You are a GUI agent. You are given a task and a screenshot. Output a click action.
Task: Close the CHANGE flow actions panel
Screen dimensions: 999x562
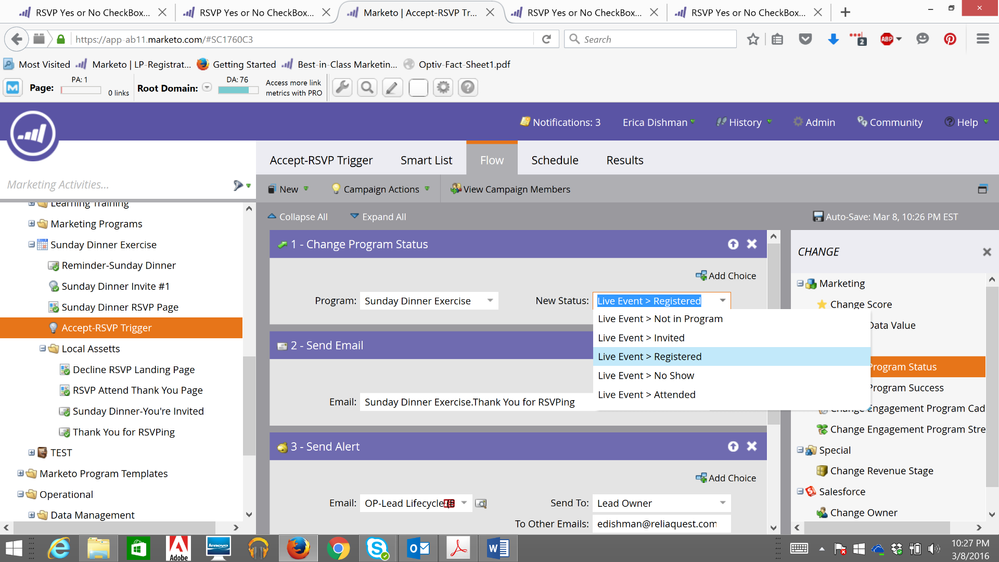[987, 252]
